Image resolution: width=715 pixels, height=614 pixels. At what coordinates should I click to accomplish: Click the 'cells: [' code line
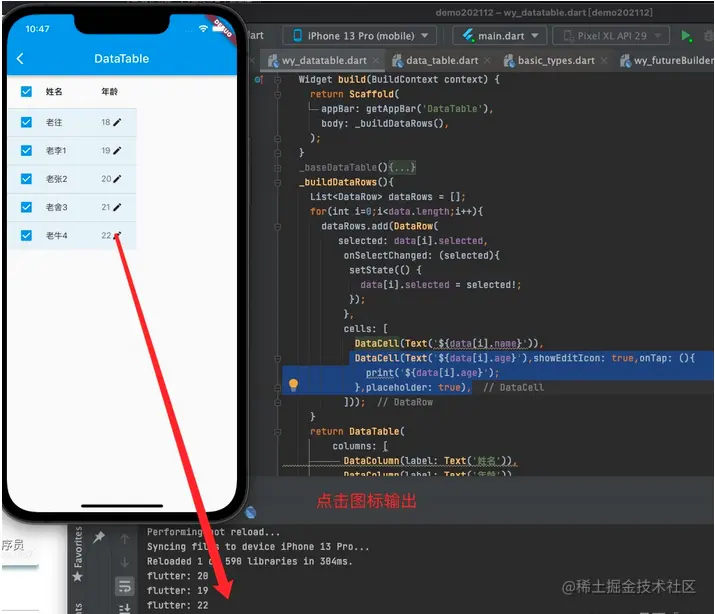tap(365, 329)
